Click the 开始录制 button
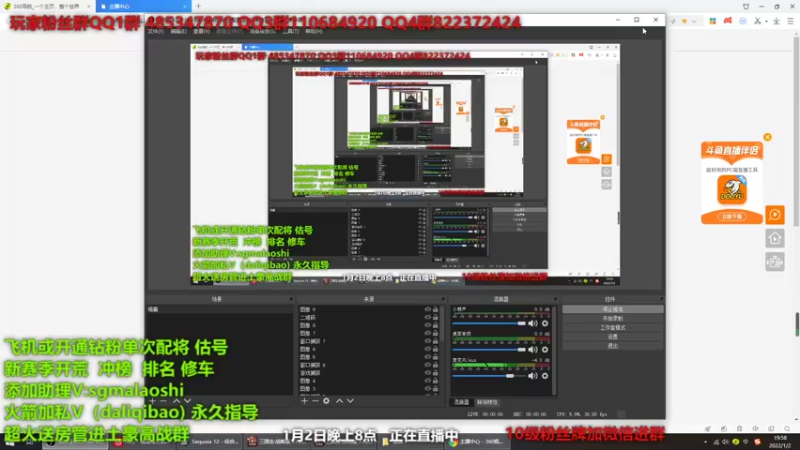 point(613,318)
